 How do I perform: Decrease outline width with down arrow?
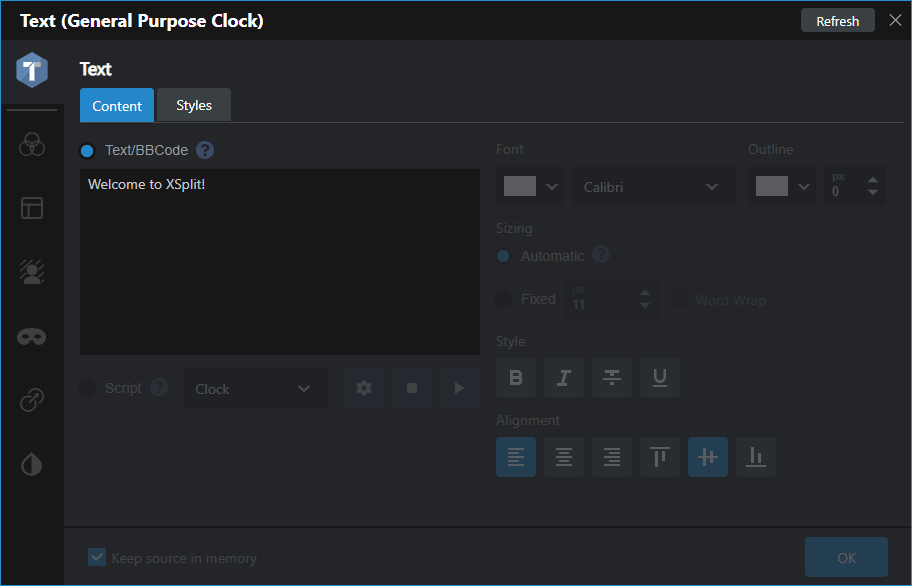coord(872,192)
